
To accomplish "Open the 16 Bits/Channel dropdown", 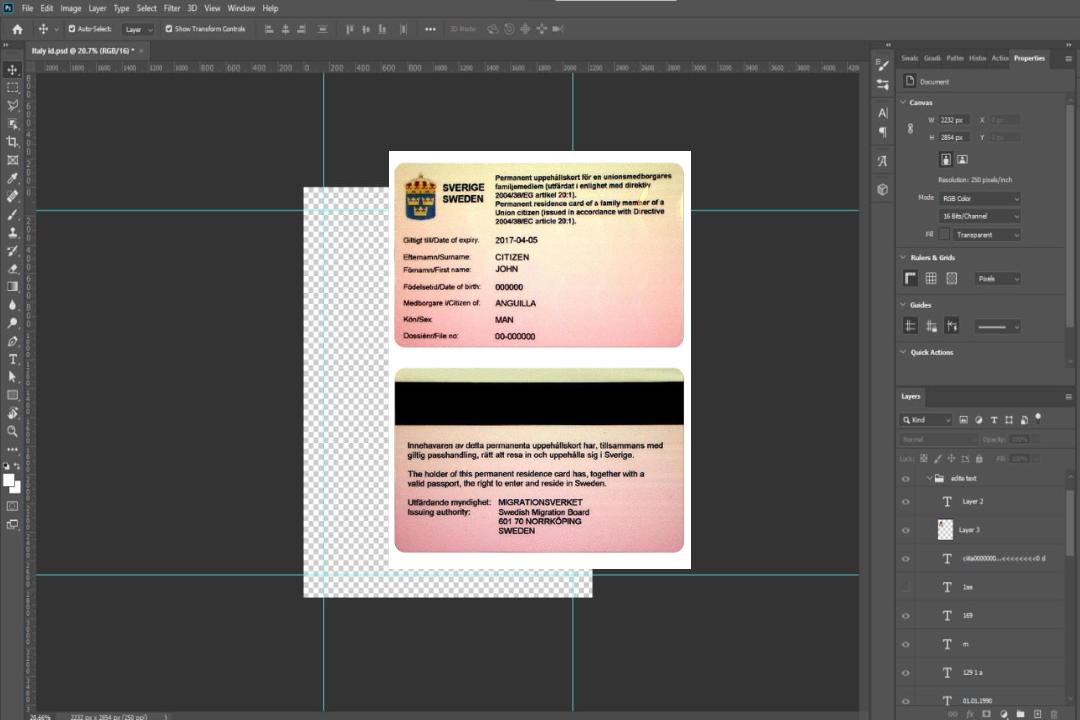I will tap(979, 216).
